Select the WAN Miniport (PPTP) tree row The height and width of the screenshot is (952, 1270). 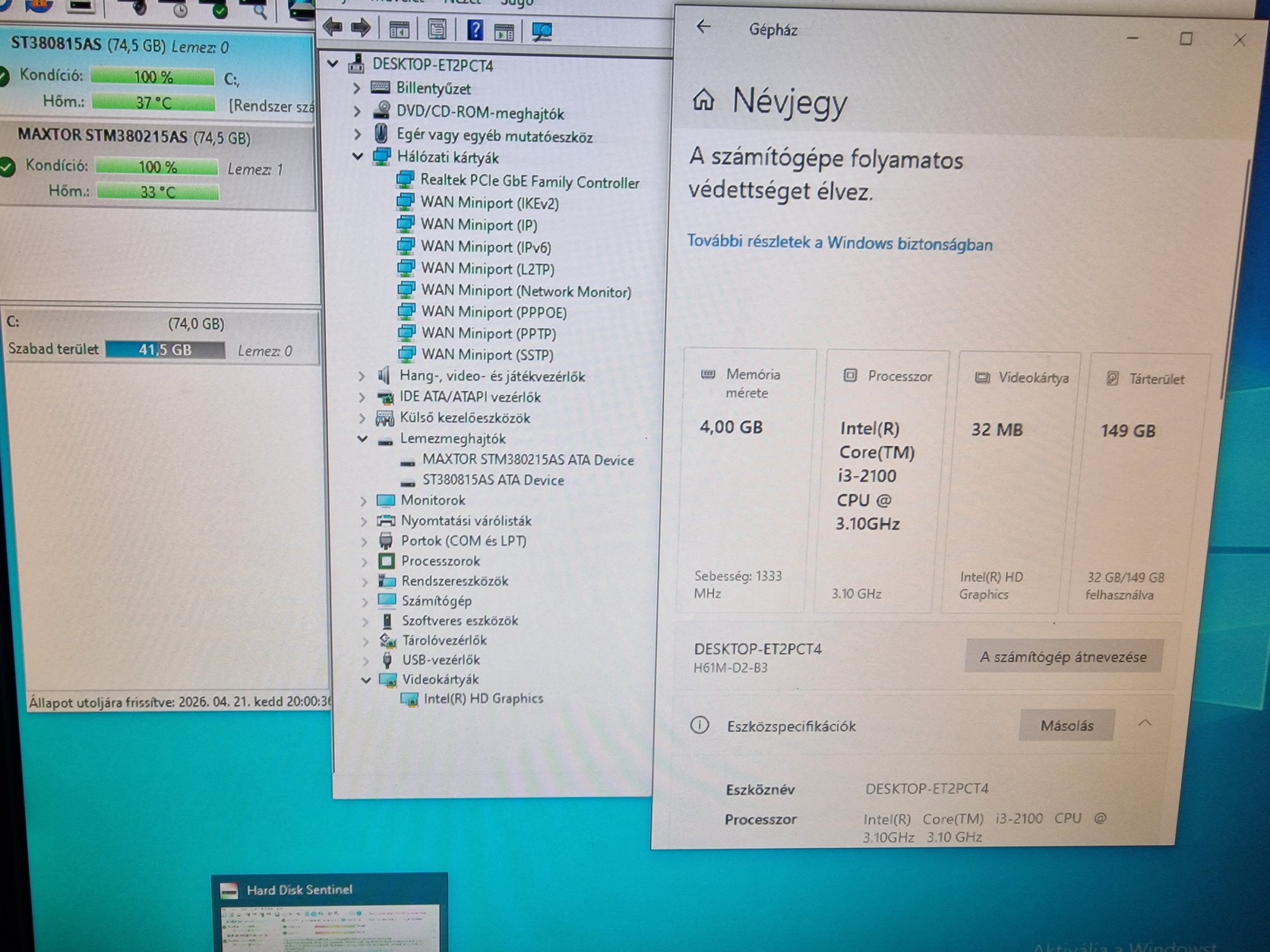pyautogui.click(x=488, y=333)
